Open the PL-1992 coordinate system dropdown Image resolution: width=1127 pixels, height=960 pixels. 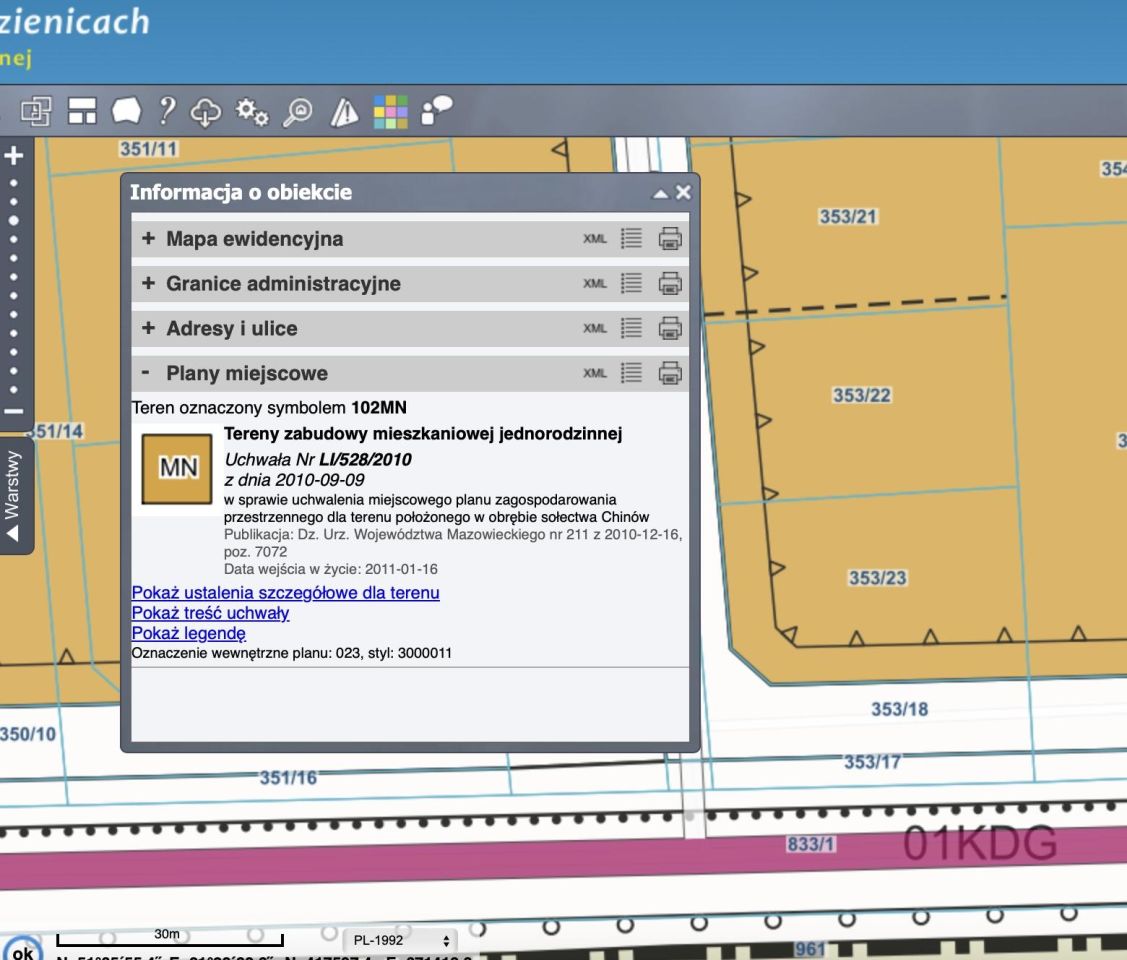398,941
